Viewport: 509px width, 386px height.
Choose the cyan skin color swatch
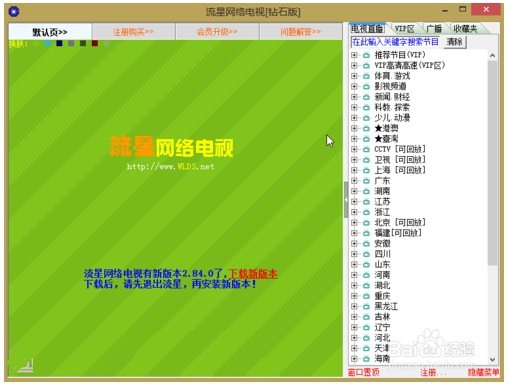coord(48,43)
